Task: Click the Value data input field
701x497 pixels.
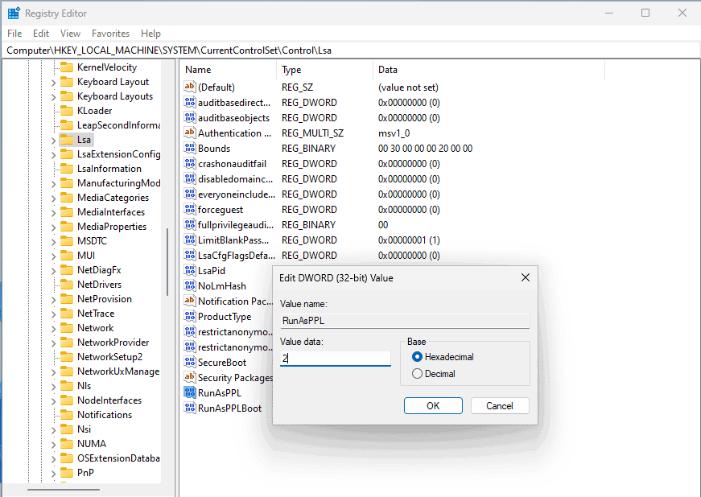Action: [335, 358]
